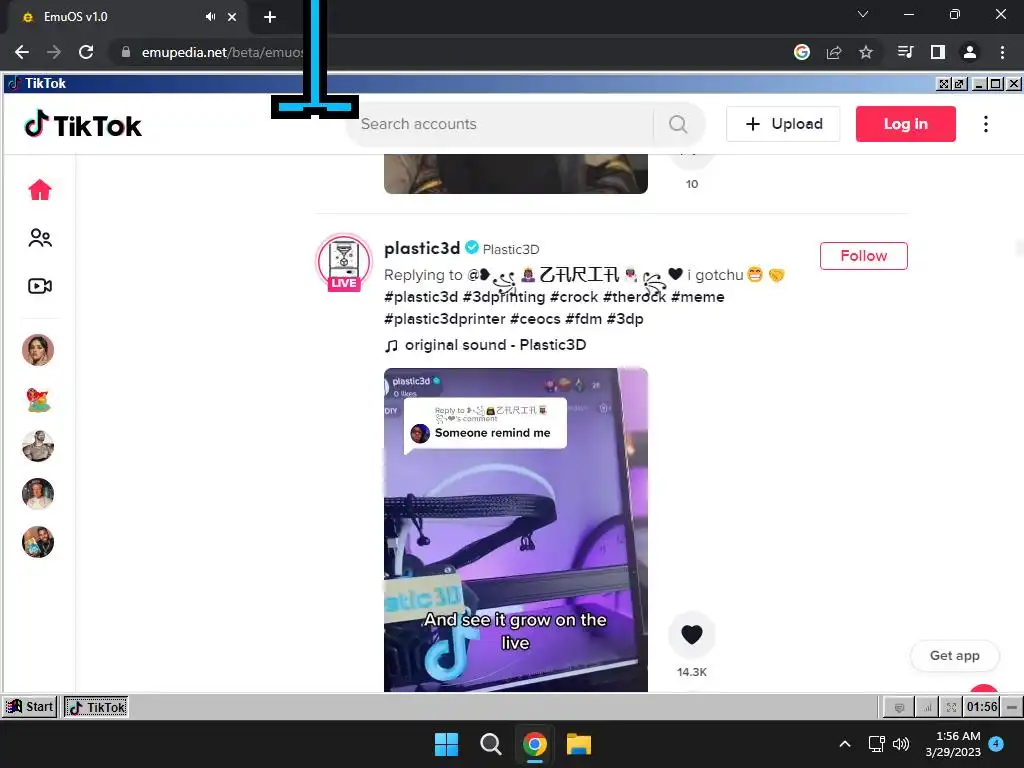Follow the plastic3d account
Image resolution: width=1024 pixels, height=768 pixels.
click(x=863, y=256)
